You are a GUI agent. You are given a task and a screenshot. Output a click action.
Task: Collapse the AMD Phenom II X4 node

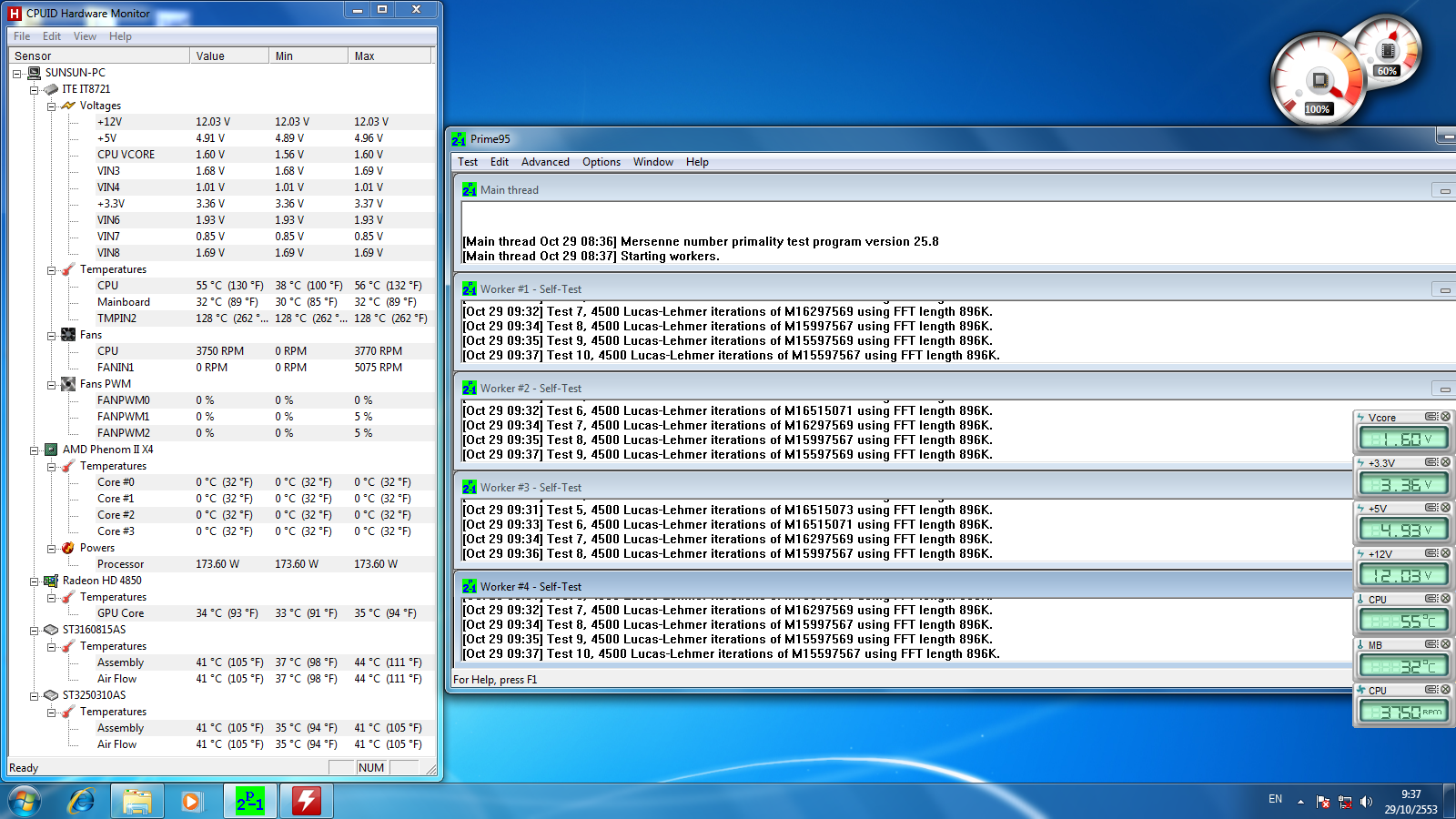tap(35, 450)
